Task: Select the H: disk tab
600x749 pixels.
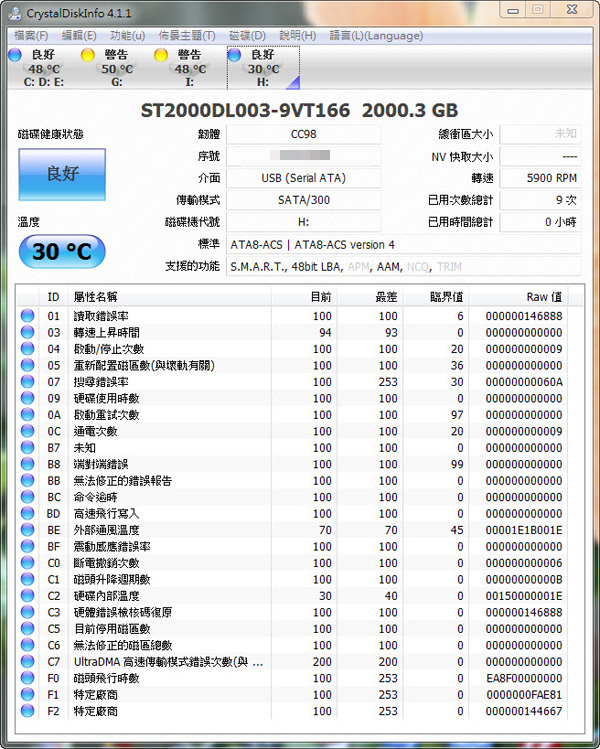Action: click(263, 68)
